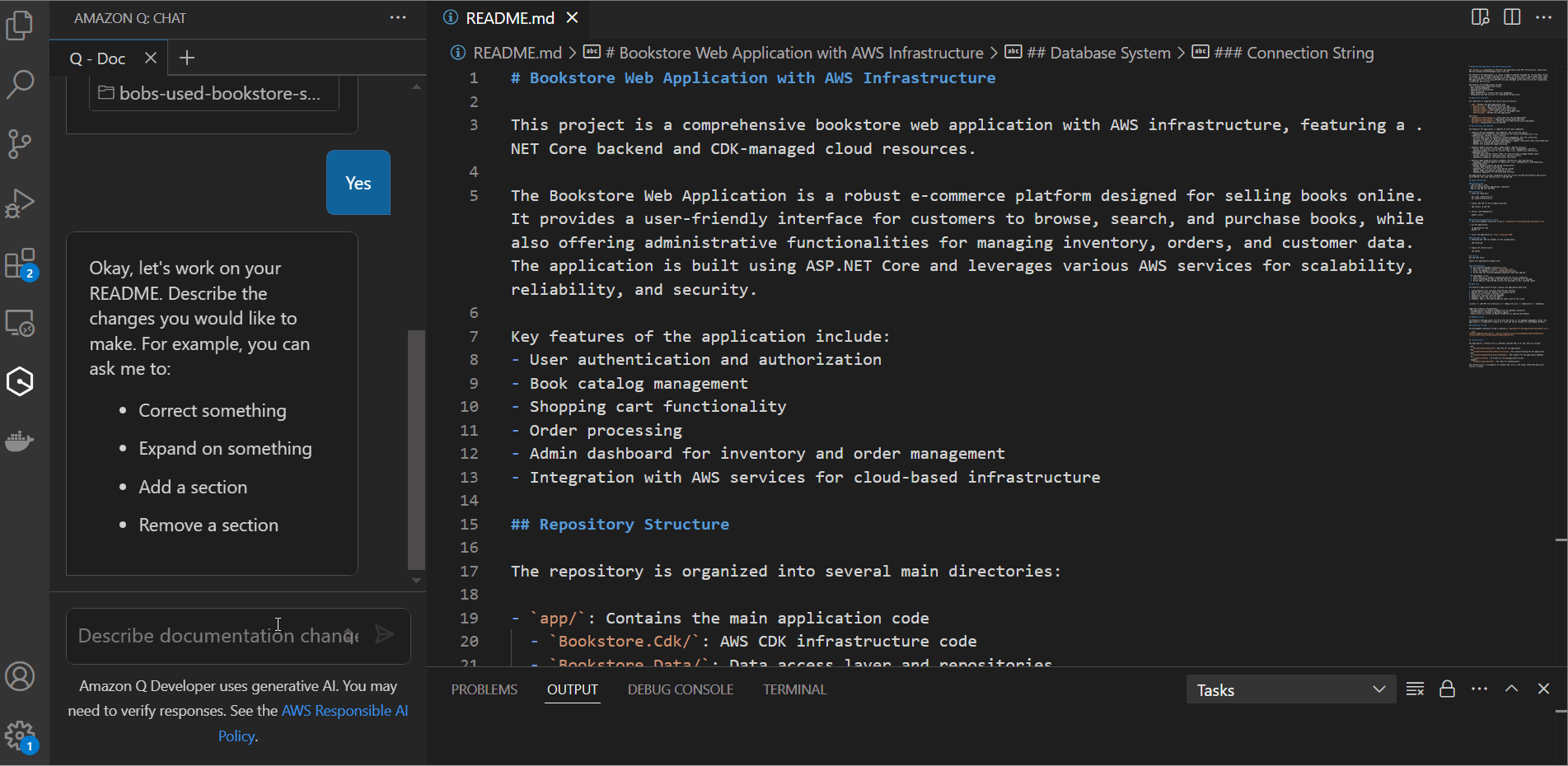The height and width of the screenshot is (766, 1568).
Task: Select the Explorer icon
Action: click(21, 25)
